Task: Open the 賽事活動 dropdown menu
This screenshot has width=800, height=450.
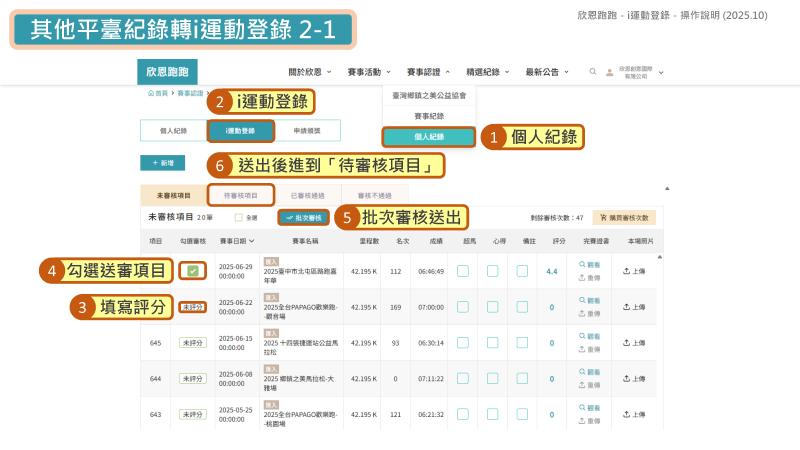Action: (362, 72)
